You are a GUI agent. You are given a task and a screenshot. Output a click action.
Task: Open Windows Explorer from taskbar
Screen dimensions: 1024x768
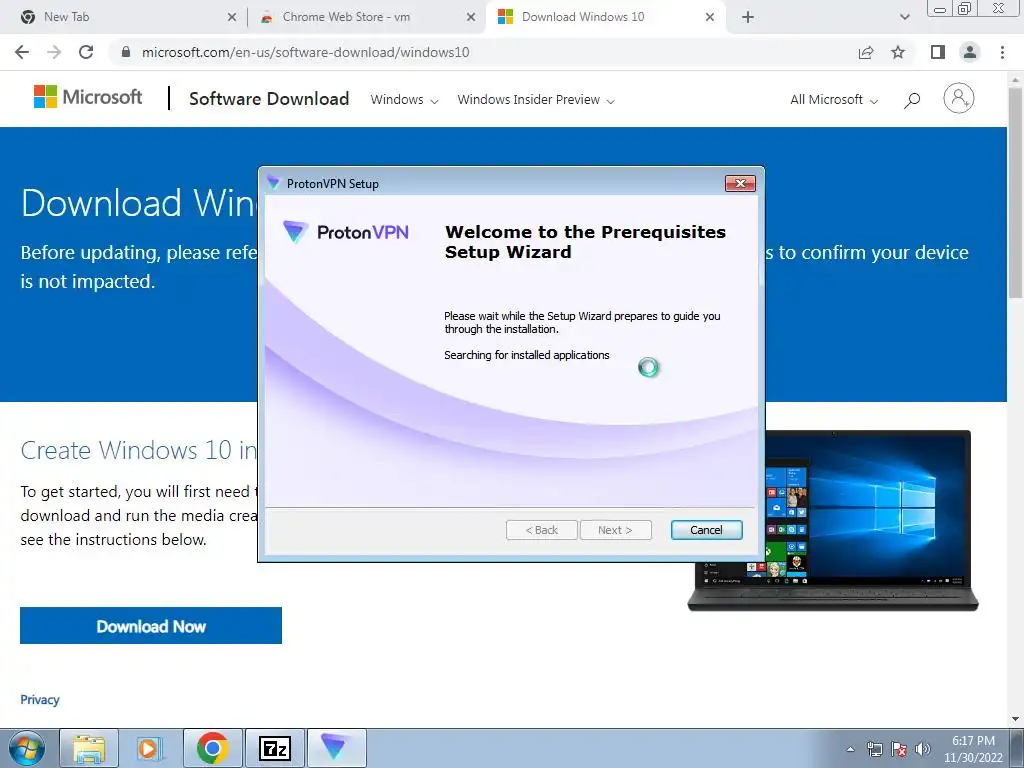(x=89, y=748)
